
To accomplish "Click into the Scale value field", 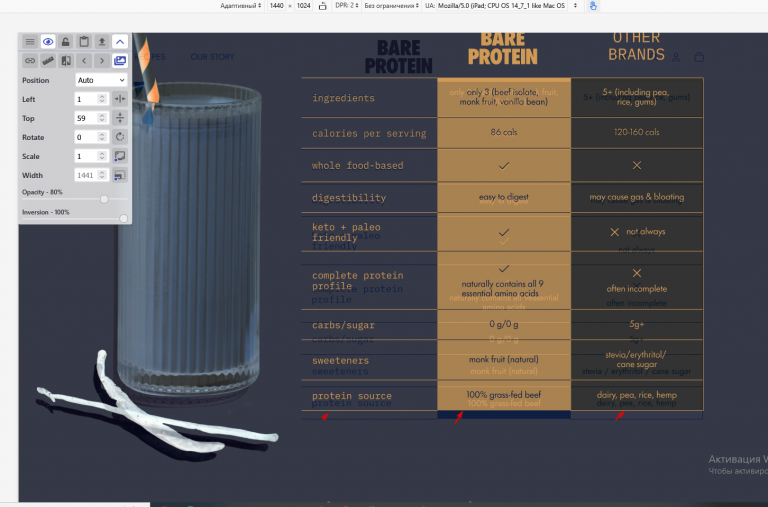I will 86,156.
